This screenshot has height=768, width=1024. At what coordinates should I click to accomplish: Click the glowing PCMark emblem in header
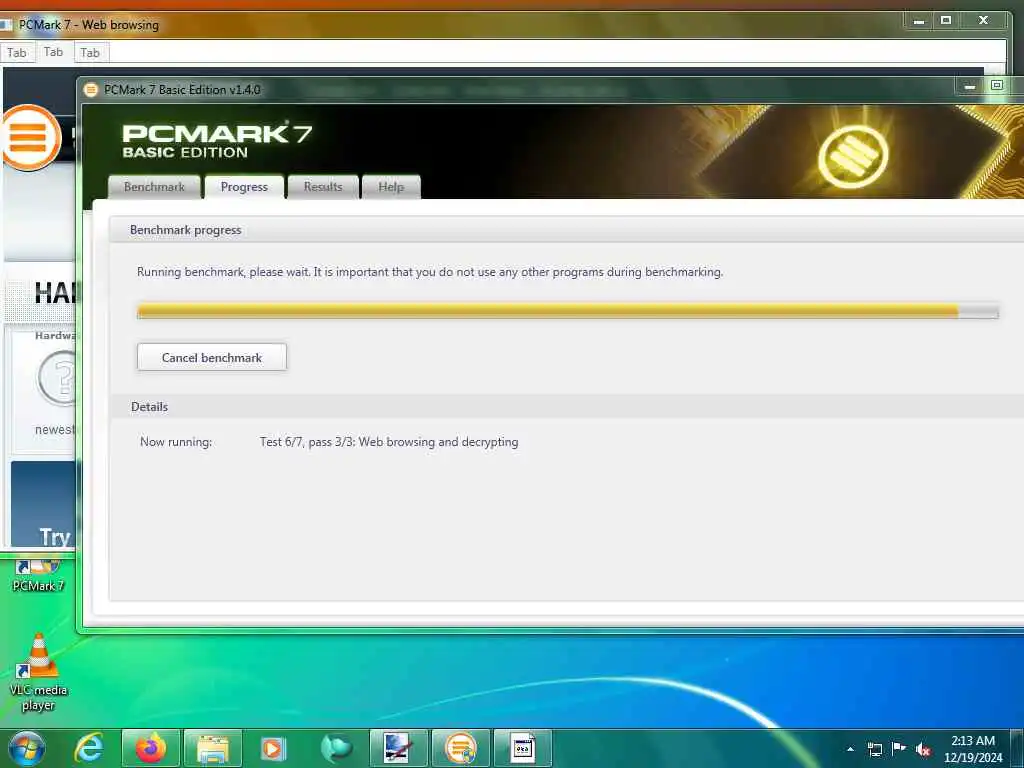852,157
